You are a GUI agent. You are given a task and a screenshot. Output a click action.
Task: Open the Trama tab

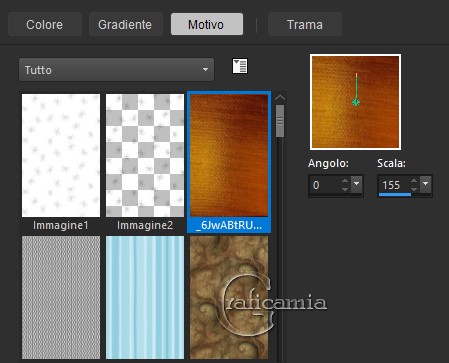(305, 24)
